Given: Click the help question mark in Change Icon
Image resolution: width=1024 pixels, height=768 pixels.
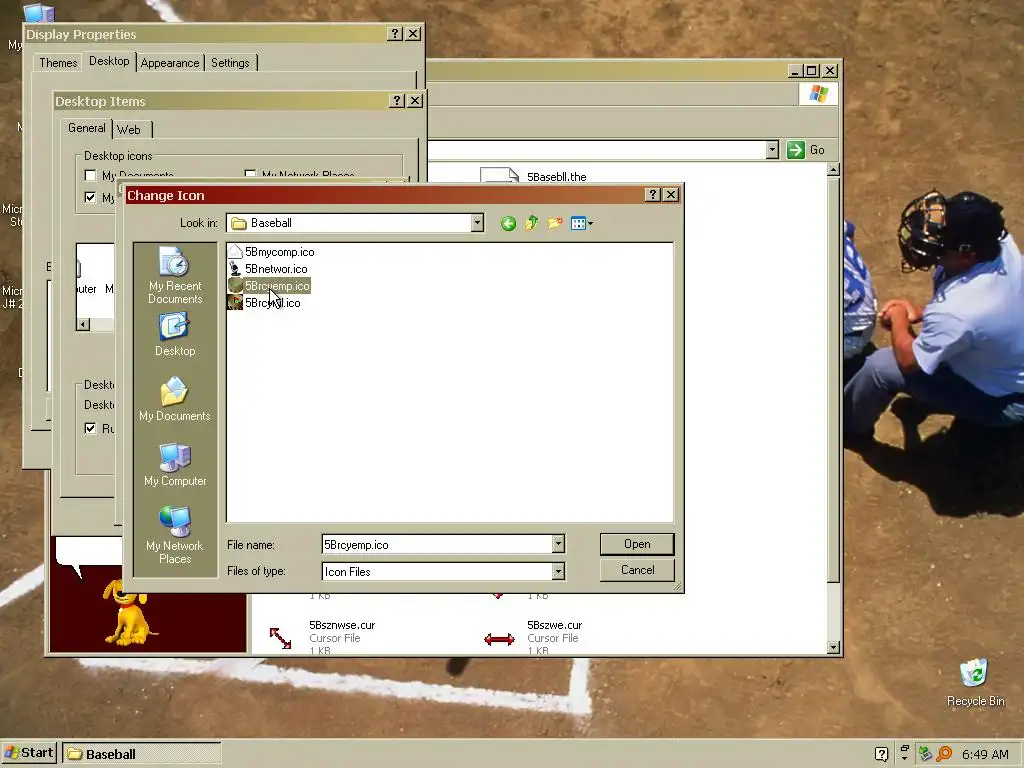Looking at the screenshot, I should (x=652, y=195).
